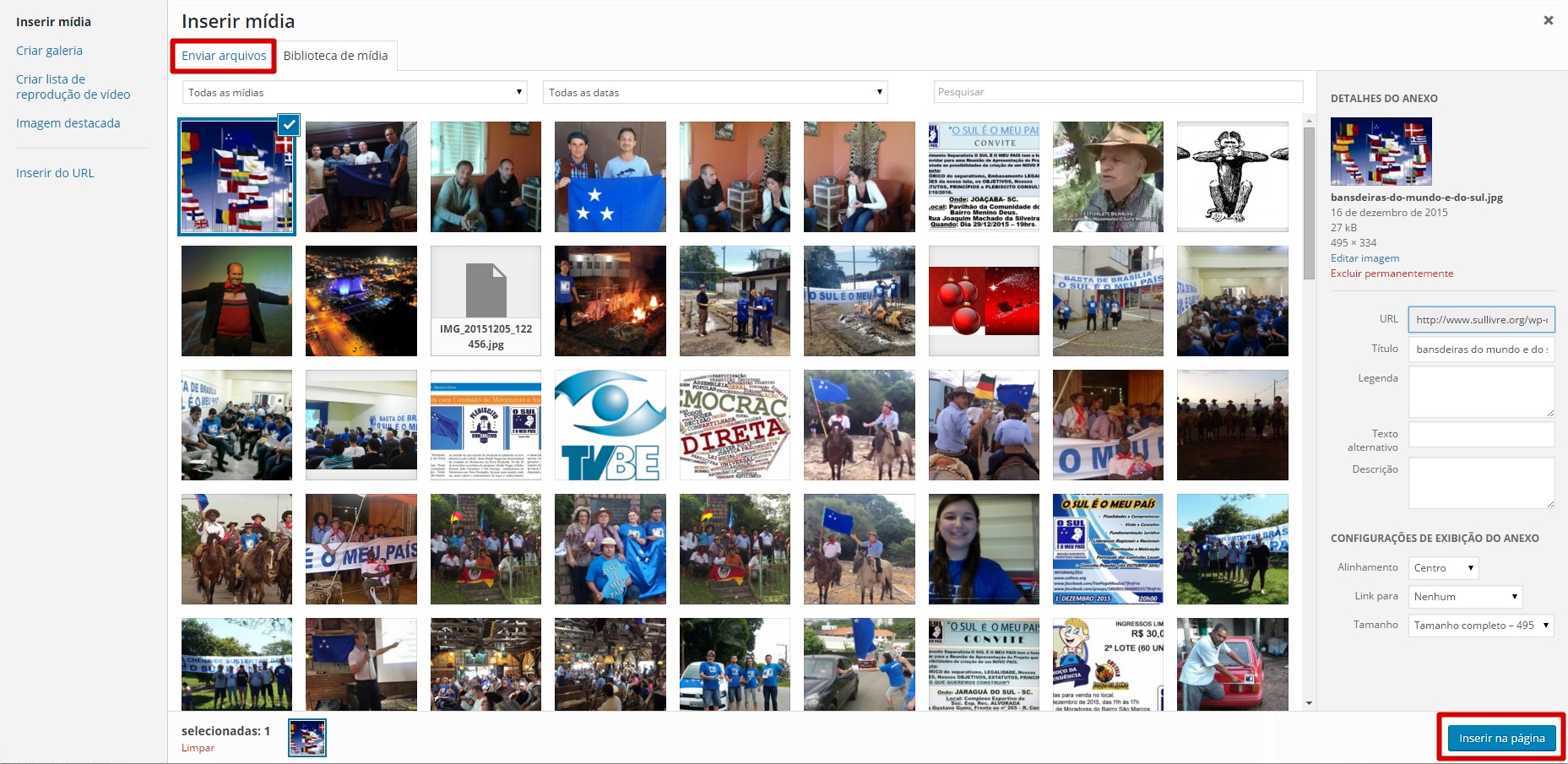Select the TVBE eye logo image
The image size is (1568, 764).
click(610, 425)
